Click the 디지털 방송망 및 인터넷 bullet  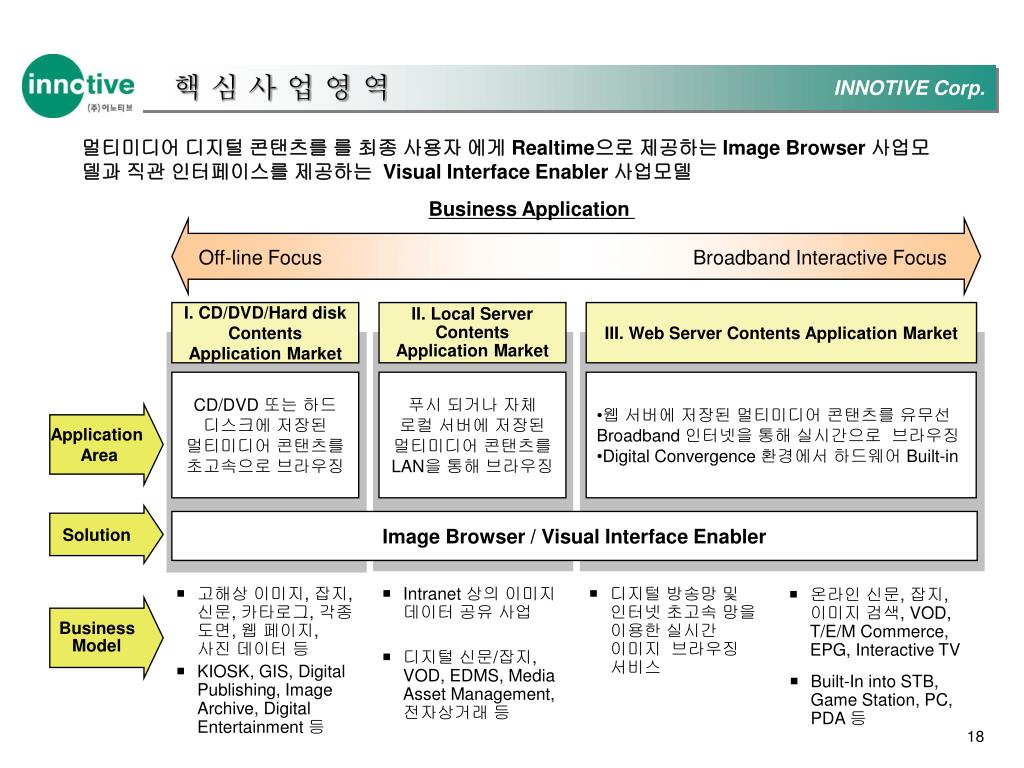[x=673, y=630]
